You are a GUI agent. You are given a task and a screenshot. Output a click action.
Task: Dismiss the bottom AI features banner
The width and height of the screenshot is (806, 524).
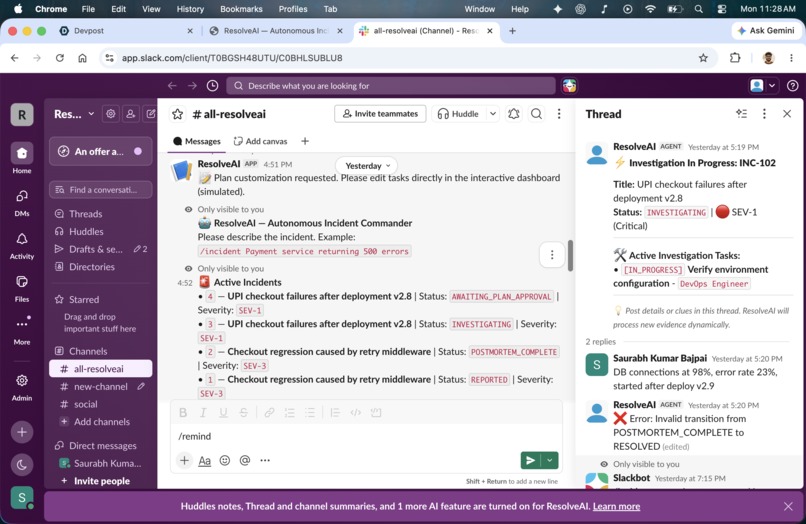point(788,507)
